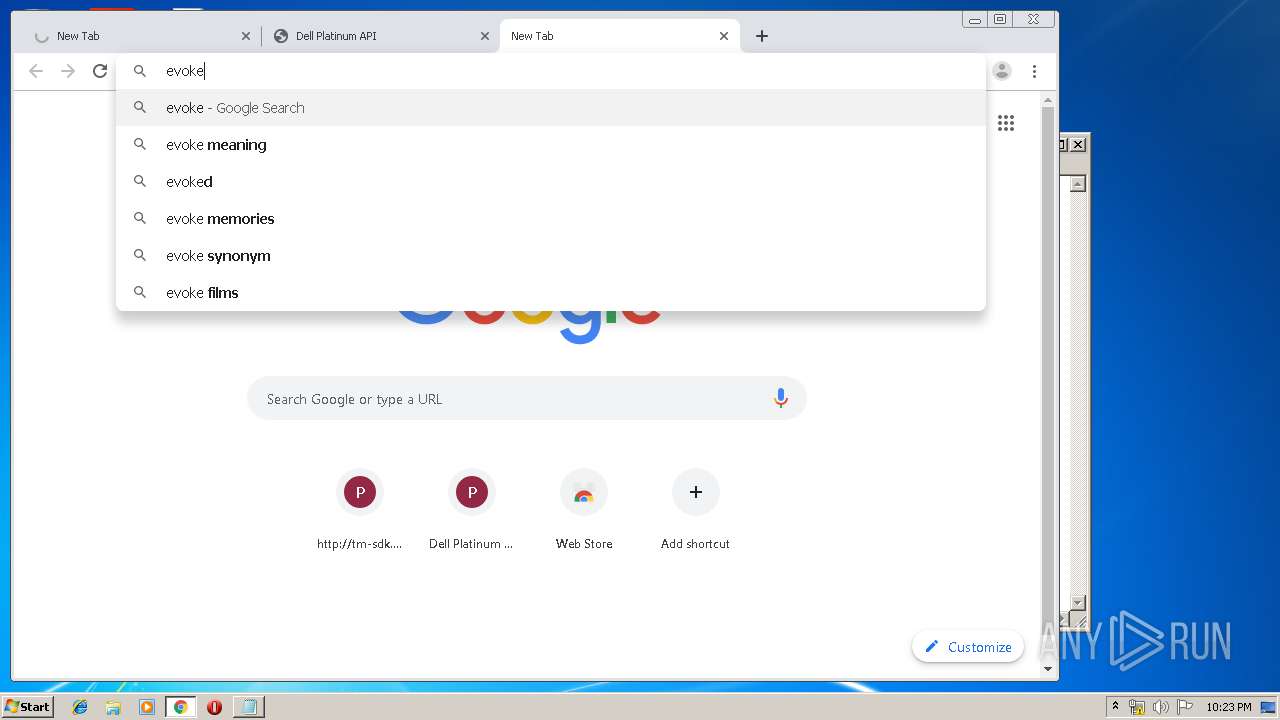Click the address bar containing 'evoke'
Viewport: 1280px width, 720px height.
[551, 71]
